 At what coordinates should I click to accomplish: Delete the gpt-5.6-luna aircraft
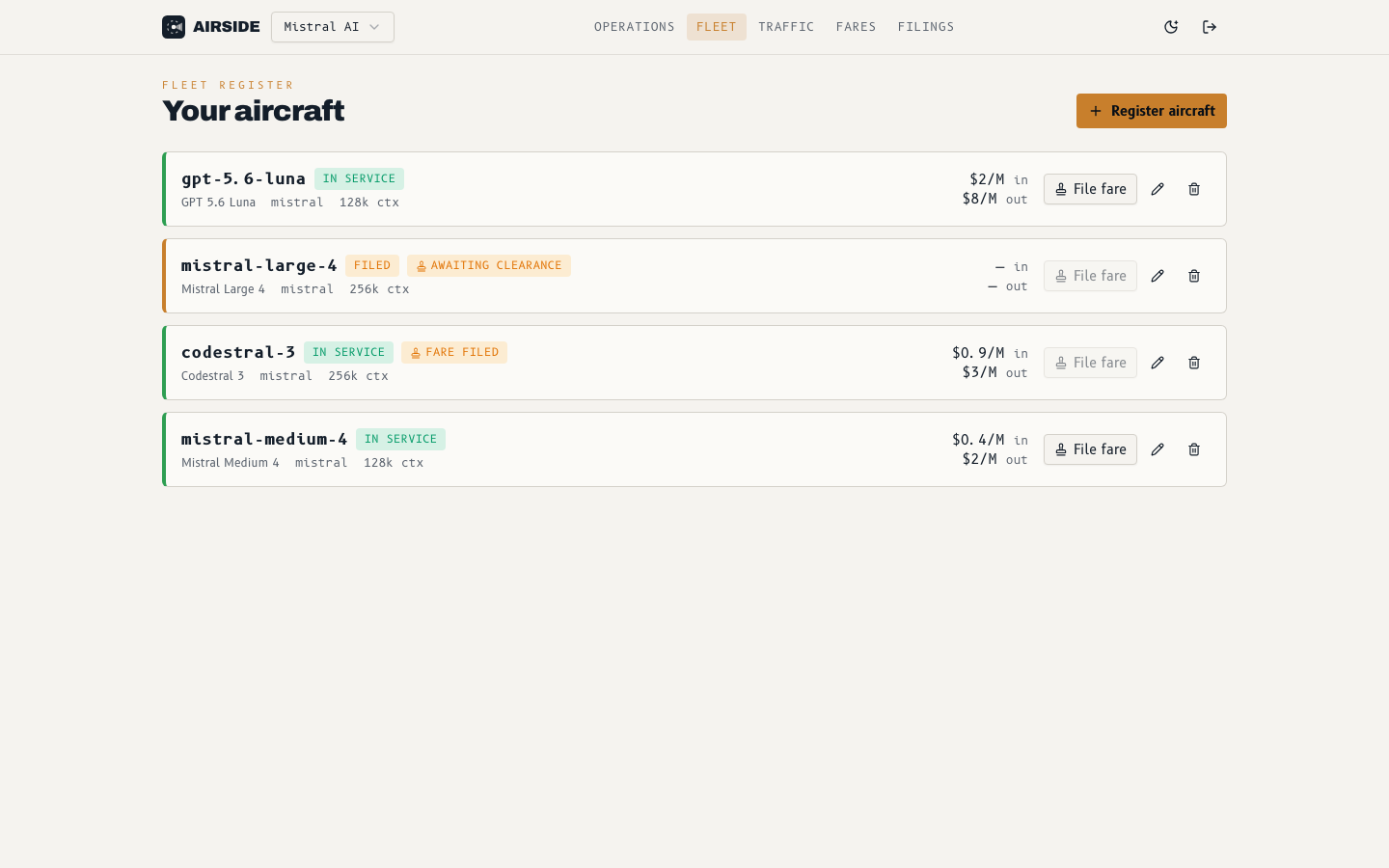point(1194,189)
